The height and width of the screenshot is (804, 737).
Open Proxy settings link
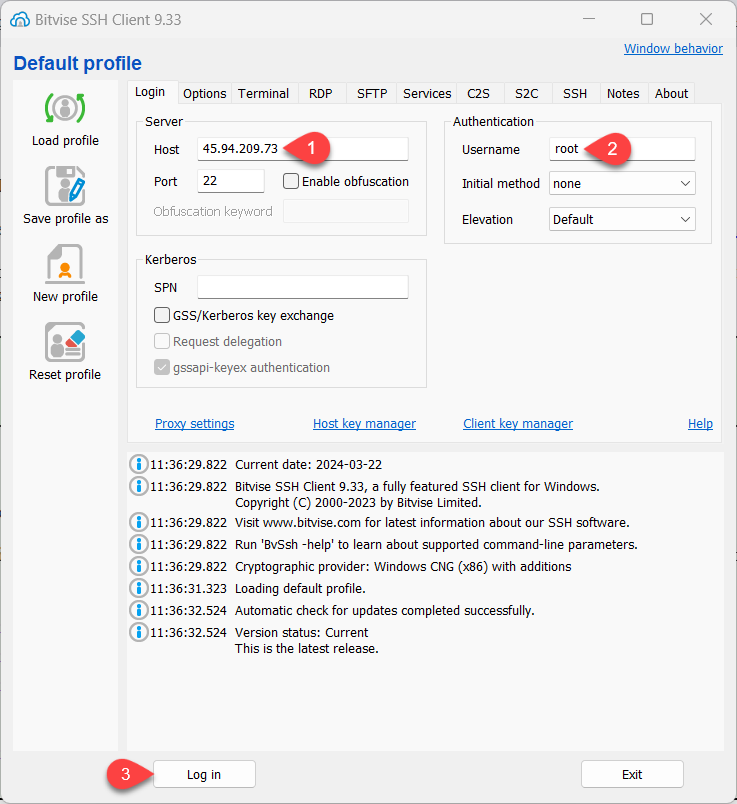pos(194,424)
